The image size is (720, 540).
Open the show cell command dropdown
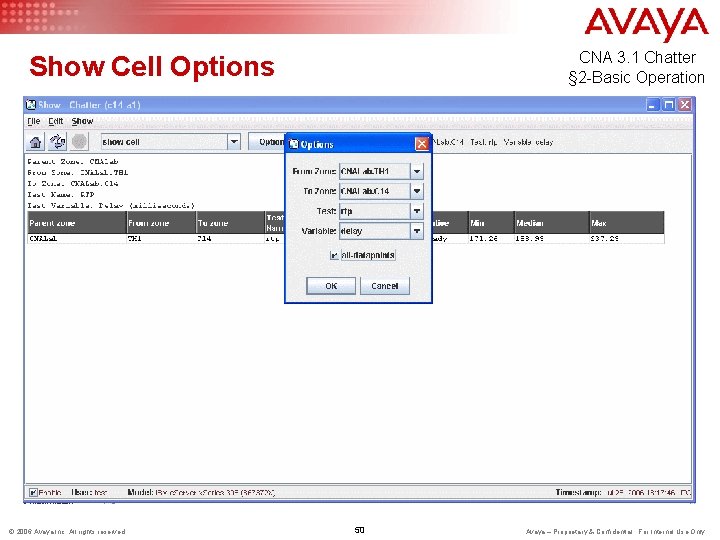[234, 142]
